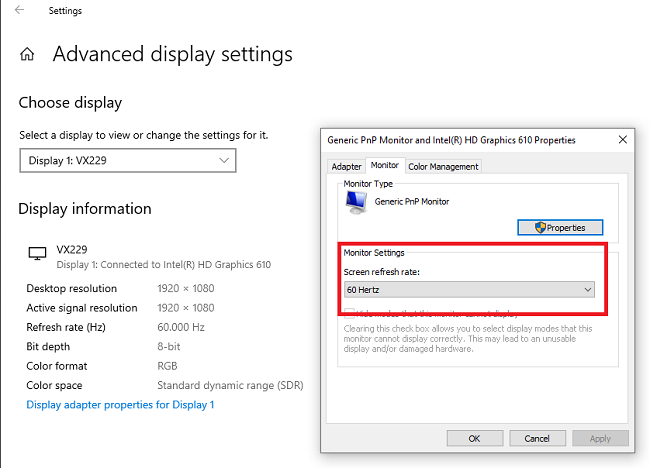Click the VX229 display name
The width and height of the screenshot is (650, 468).
72,250
